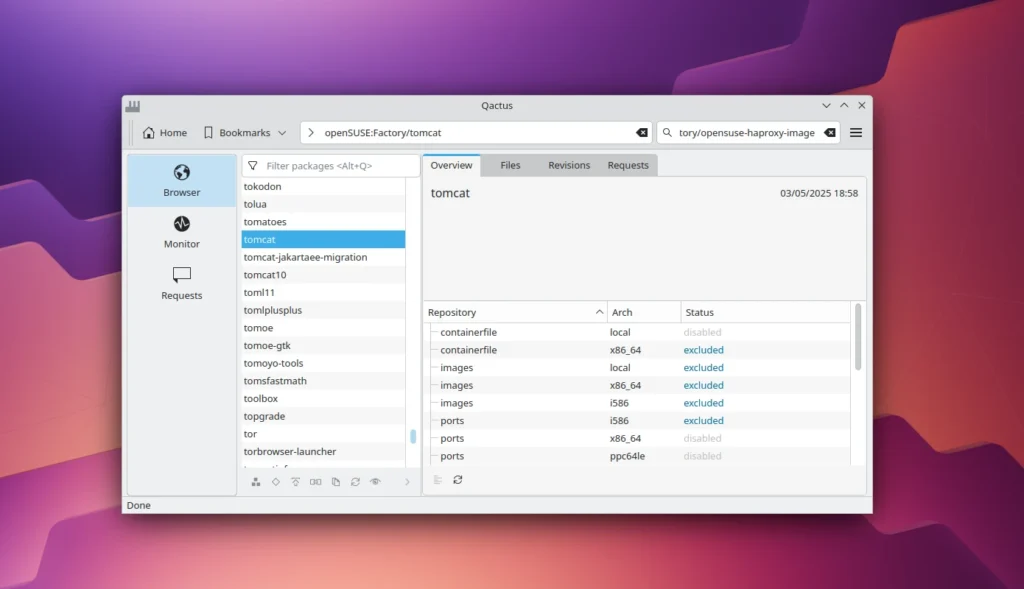Expand the package toolbar overflow chevron
This screenshot has width=1024, height=589.
pos(407,482)
